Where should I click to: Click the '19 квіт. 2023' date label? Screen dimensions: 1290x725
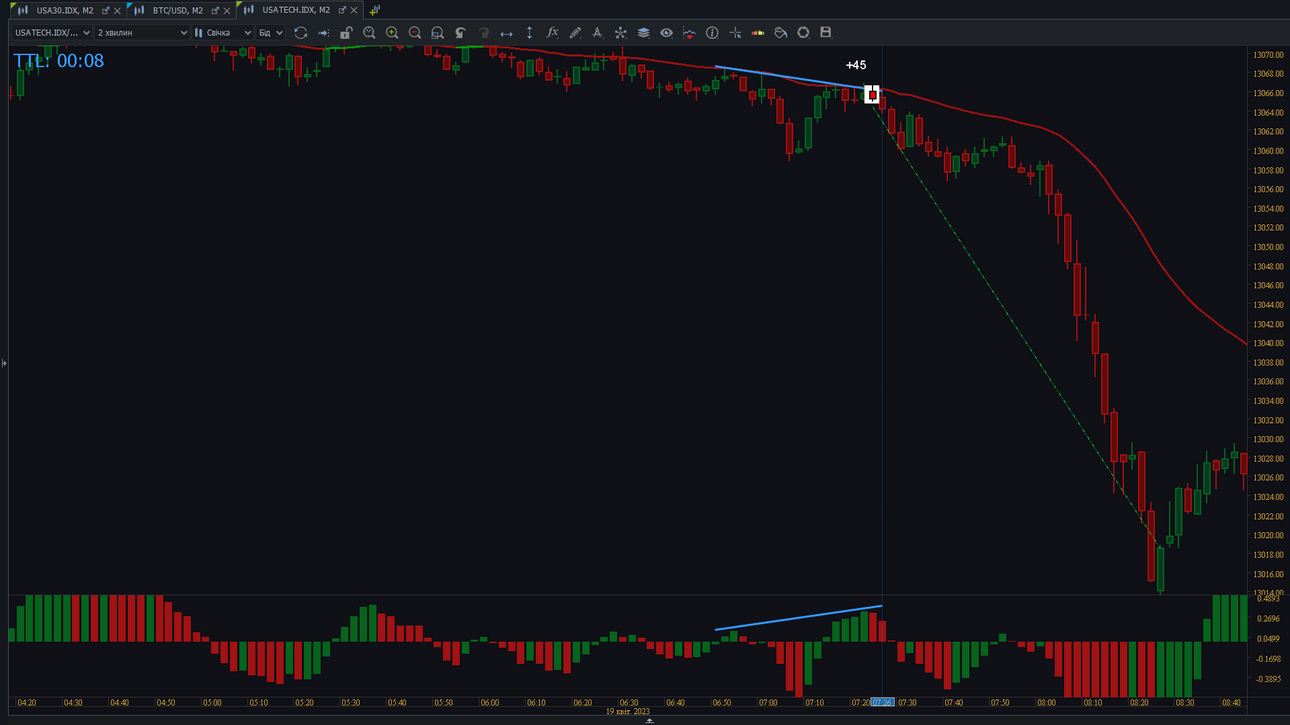tap(628, 712)
